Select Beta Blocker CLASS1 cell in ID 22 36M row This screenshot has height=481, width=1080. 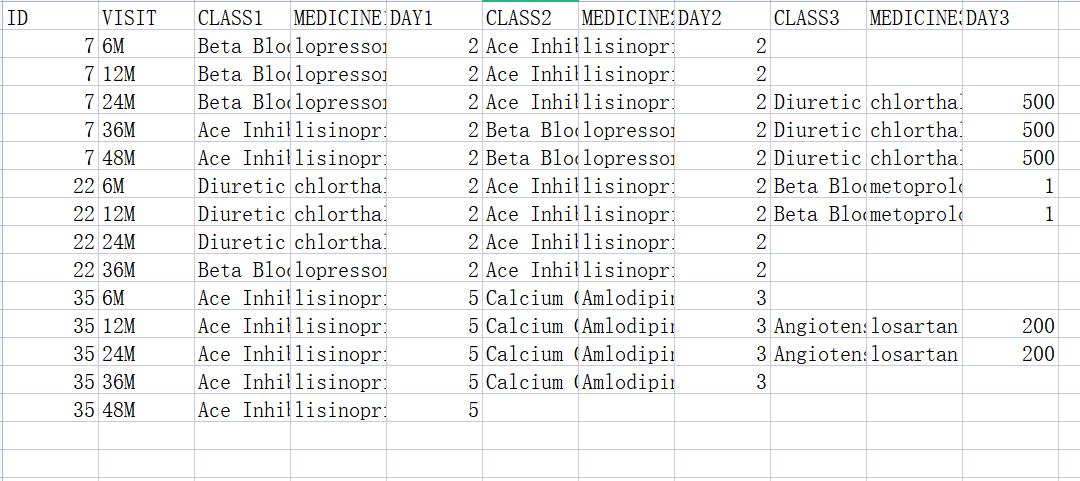click(x=242, y=270)
